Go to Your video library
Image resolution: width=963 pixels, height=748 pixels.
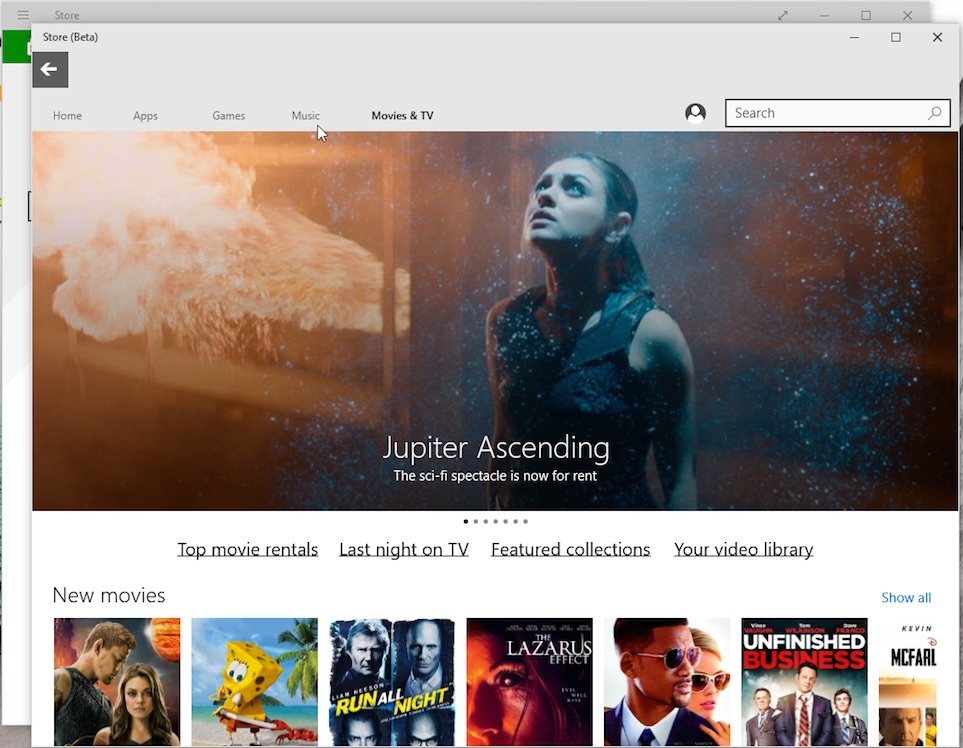[743, 549]
